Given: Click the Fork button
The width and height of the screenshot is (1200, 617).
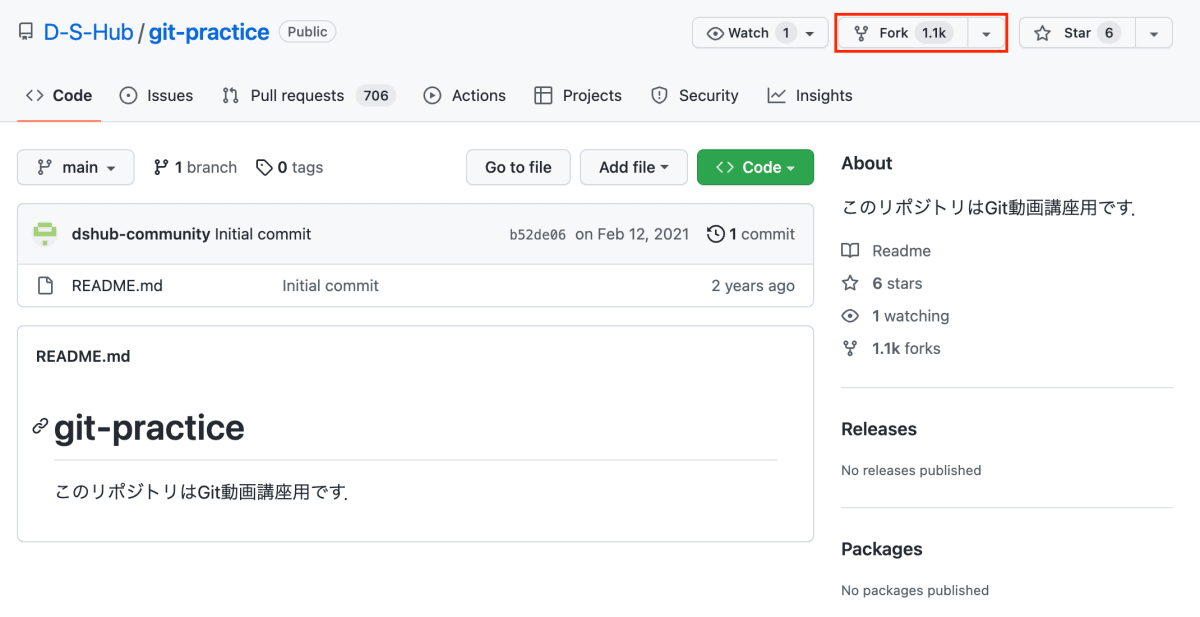Looking at the screenshot, I should (903, 33).
